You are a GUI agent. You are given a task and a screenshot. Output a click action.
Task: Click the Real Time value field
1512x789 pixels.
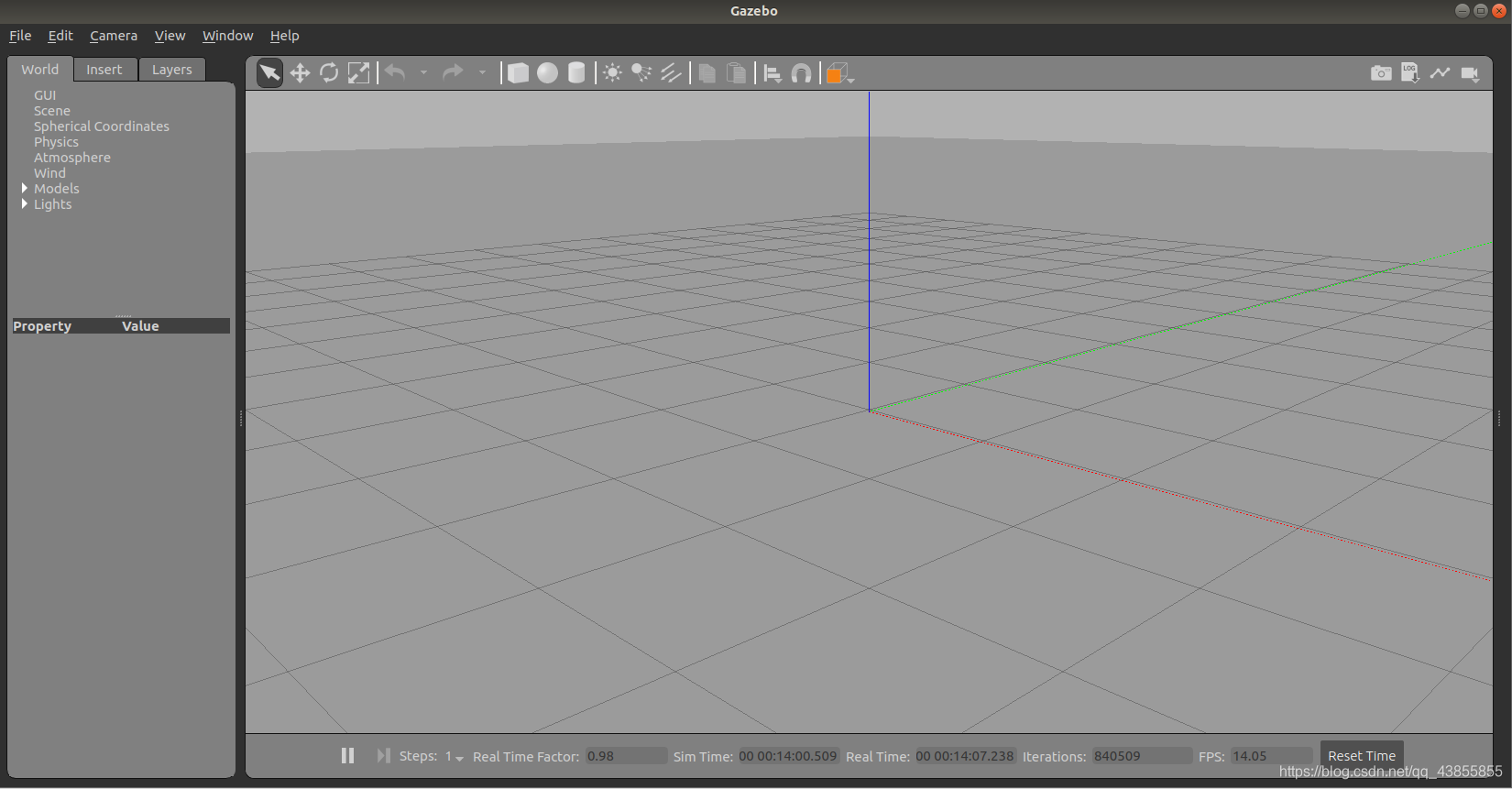point(965,756)
